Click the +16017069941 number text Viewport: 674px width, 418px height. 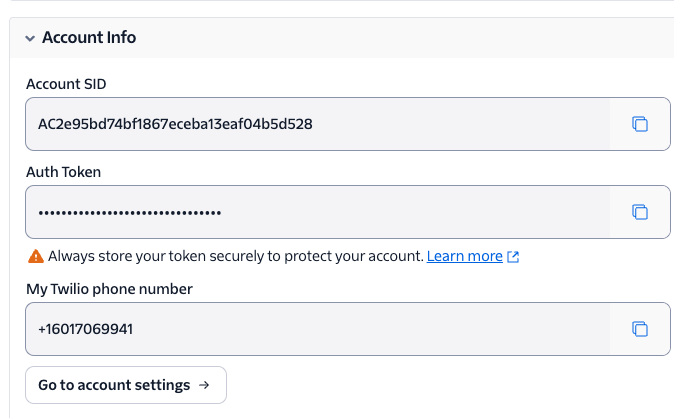point(85,329)
